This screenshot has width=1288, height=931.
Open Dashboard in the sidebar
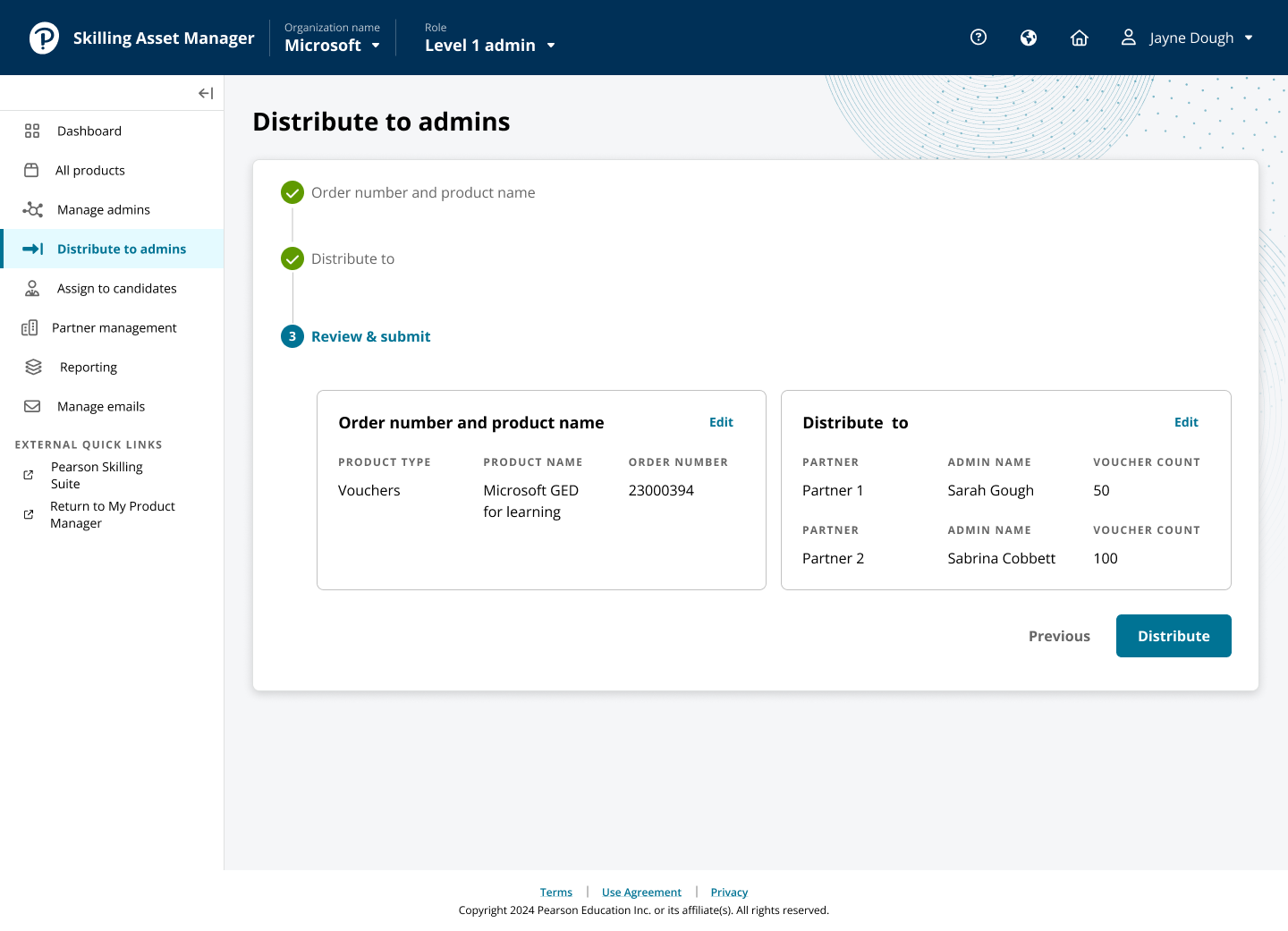112,131
